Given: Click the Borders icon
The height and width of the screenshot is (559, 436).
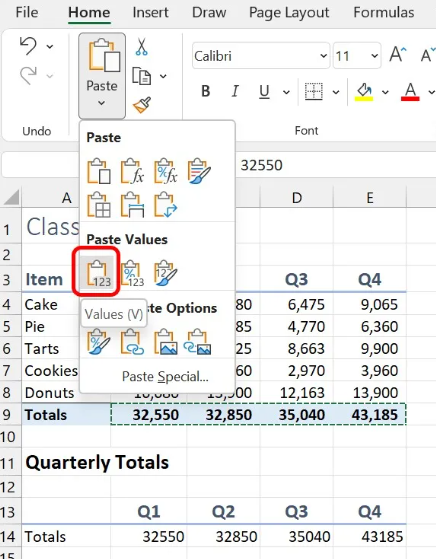Looking at the screenshot, I should [x=314, y=91].
